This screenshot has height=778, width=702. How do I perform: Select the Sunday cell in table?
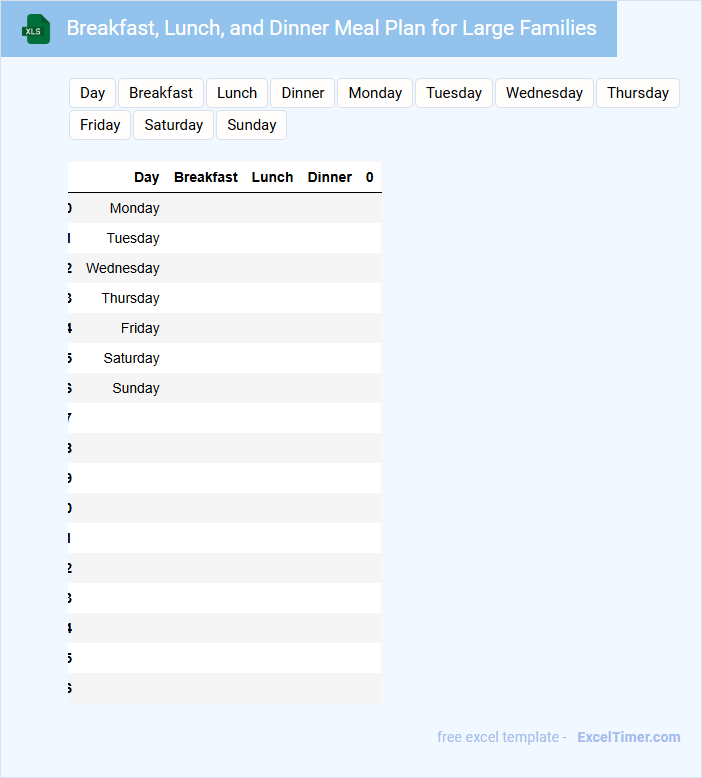pyautogui.click(x=135, y=388)
